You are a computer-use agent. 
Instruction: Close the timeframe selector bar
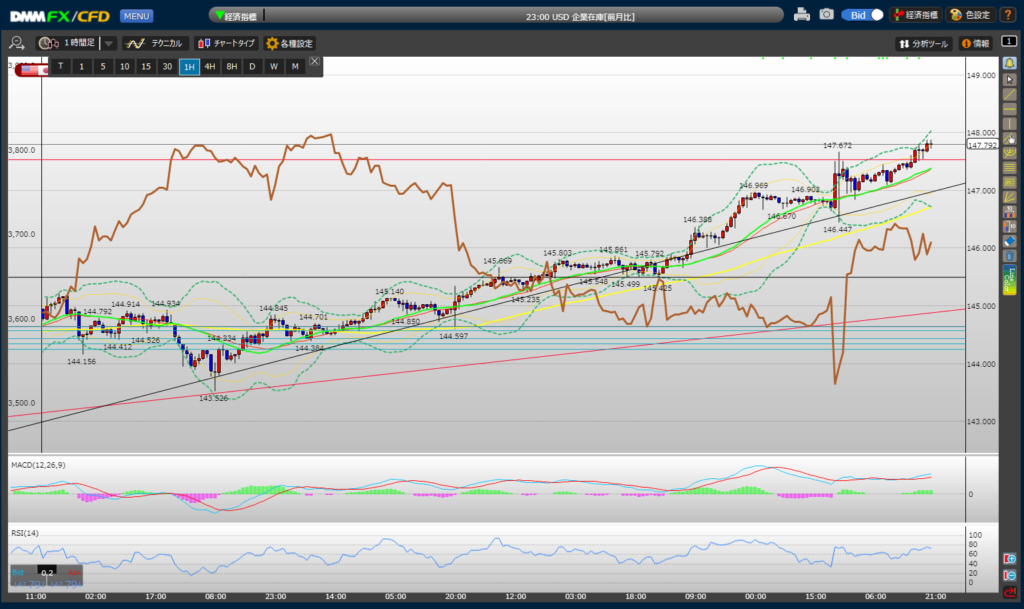tap(315, 62)
